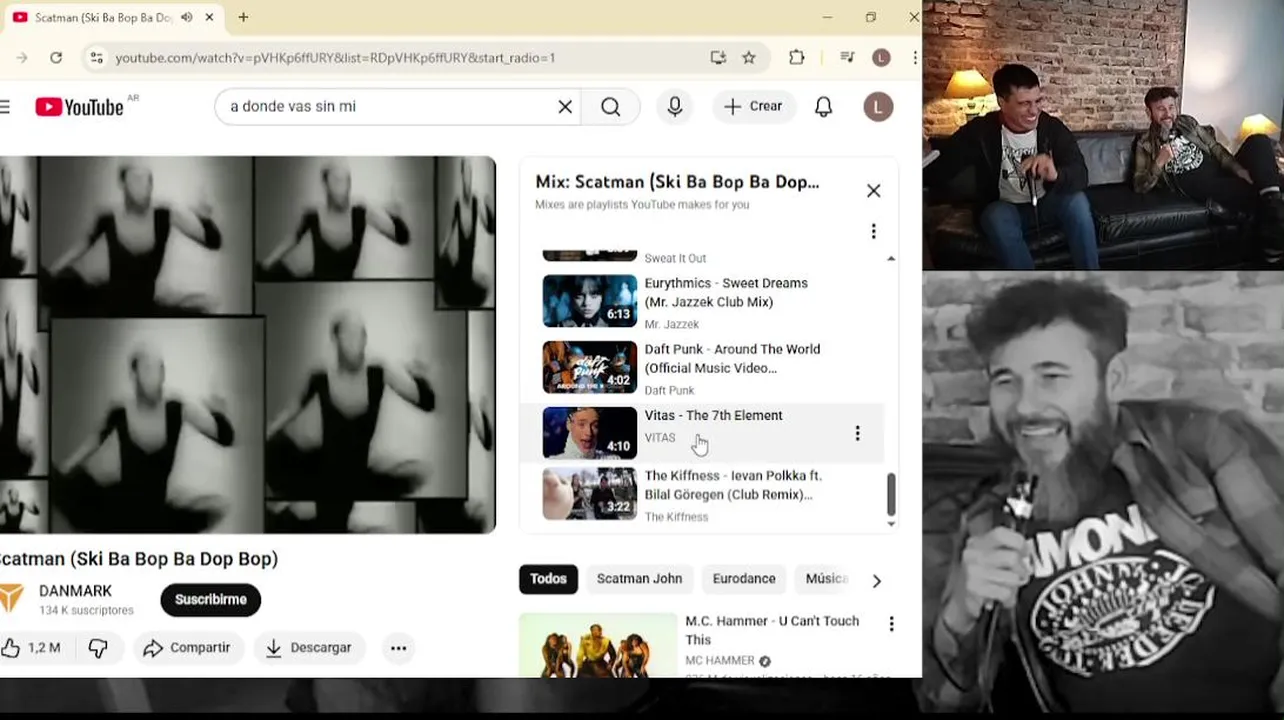Click the title 'Eurythmics - Sweet Dreams'
The image size is (1284, 720).
(726, 292)
